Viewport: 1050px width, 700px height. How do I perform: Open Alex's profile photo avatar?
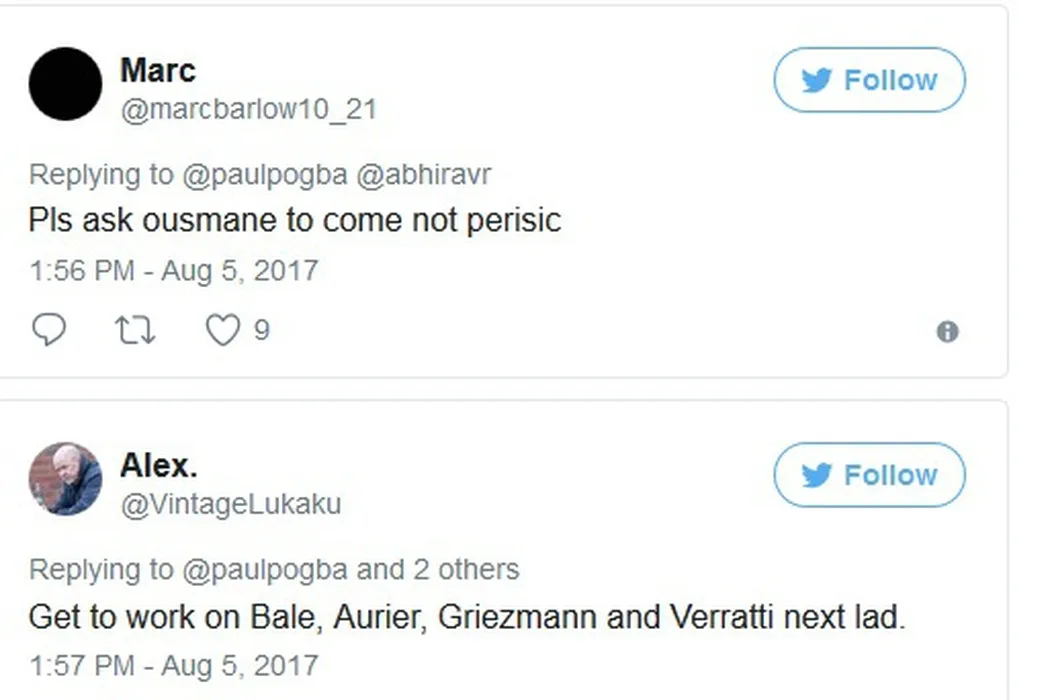(65, 479)
